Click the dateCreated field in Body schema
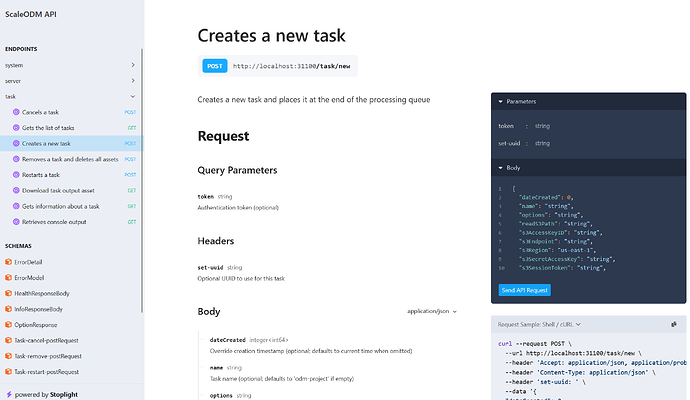This screenshot has width=690, height=400. click(228, 340)
